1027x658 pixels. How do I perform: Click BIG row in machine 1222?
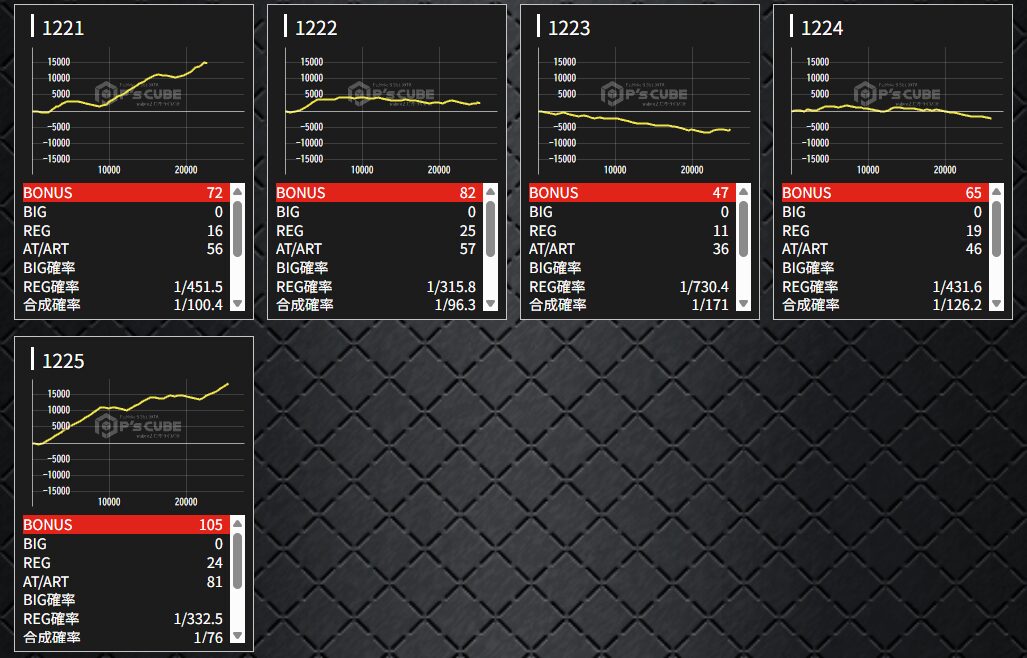click(379, 211)
